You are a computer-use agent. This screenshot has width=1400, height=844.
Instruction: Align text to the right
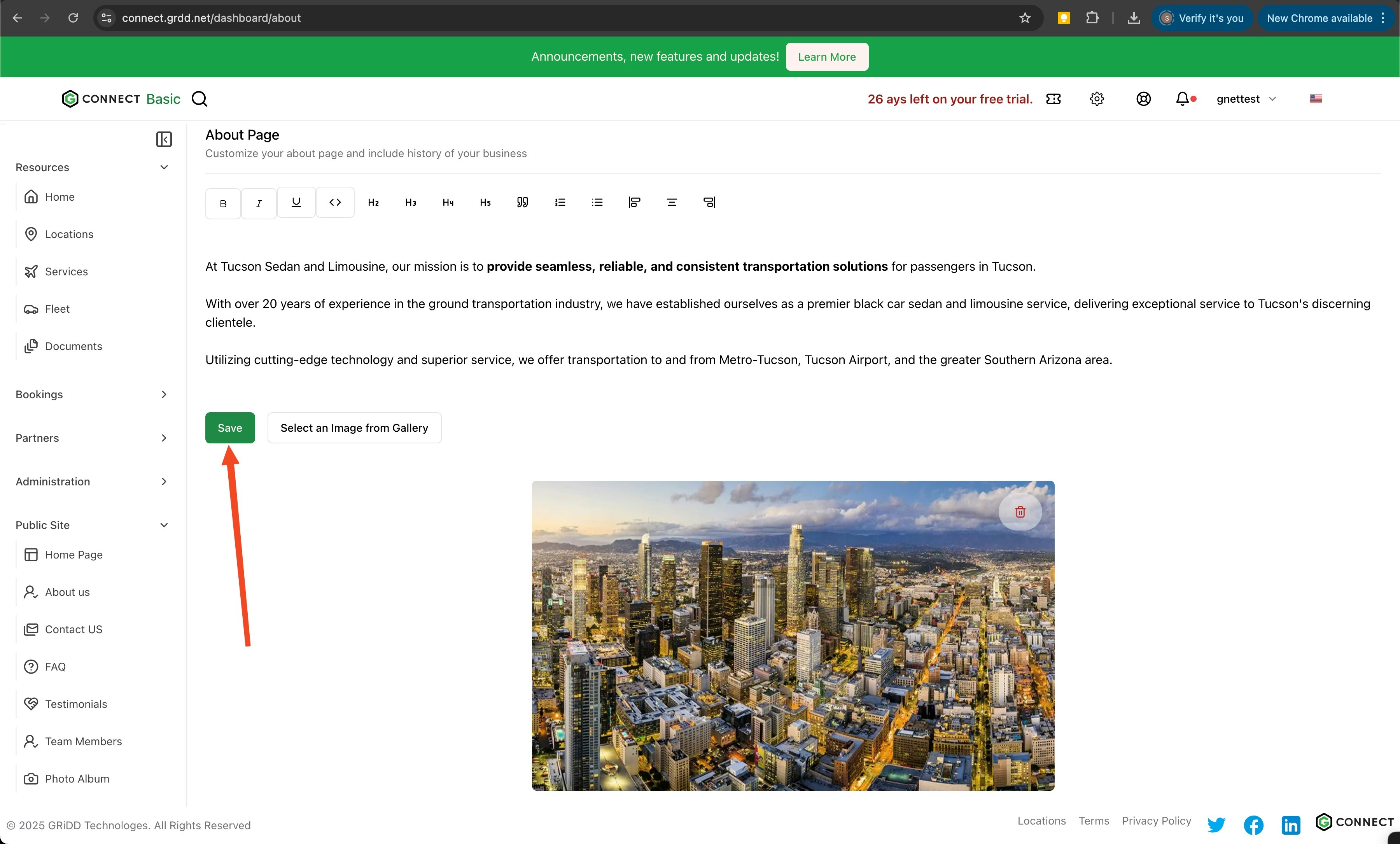(709, 202)
